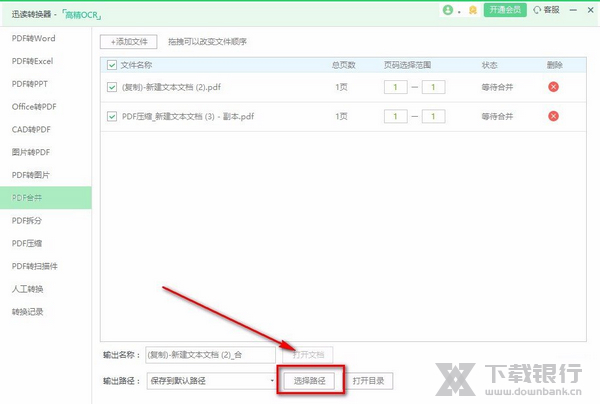Select the PDF合并 sidebar item
This screenshot has width=600, height=404.
pyautogui.click(x=46, y=198)
